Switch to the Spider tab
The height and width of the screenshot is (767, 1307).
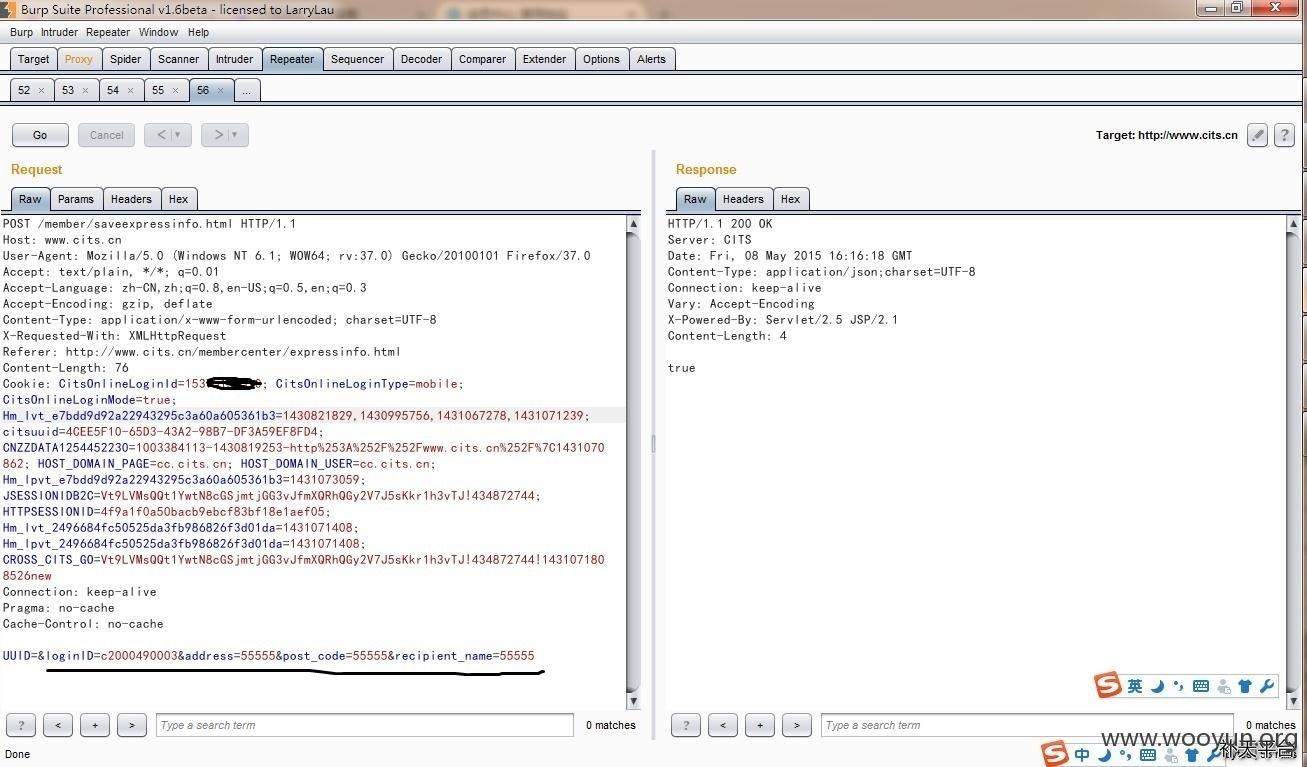pos(125,59)
